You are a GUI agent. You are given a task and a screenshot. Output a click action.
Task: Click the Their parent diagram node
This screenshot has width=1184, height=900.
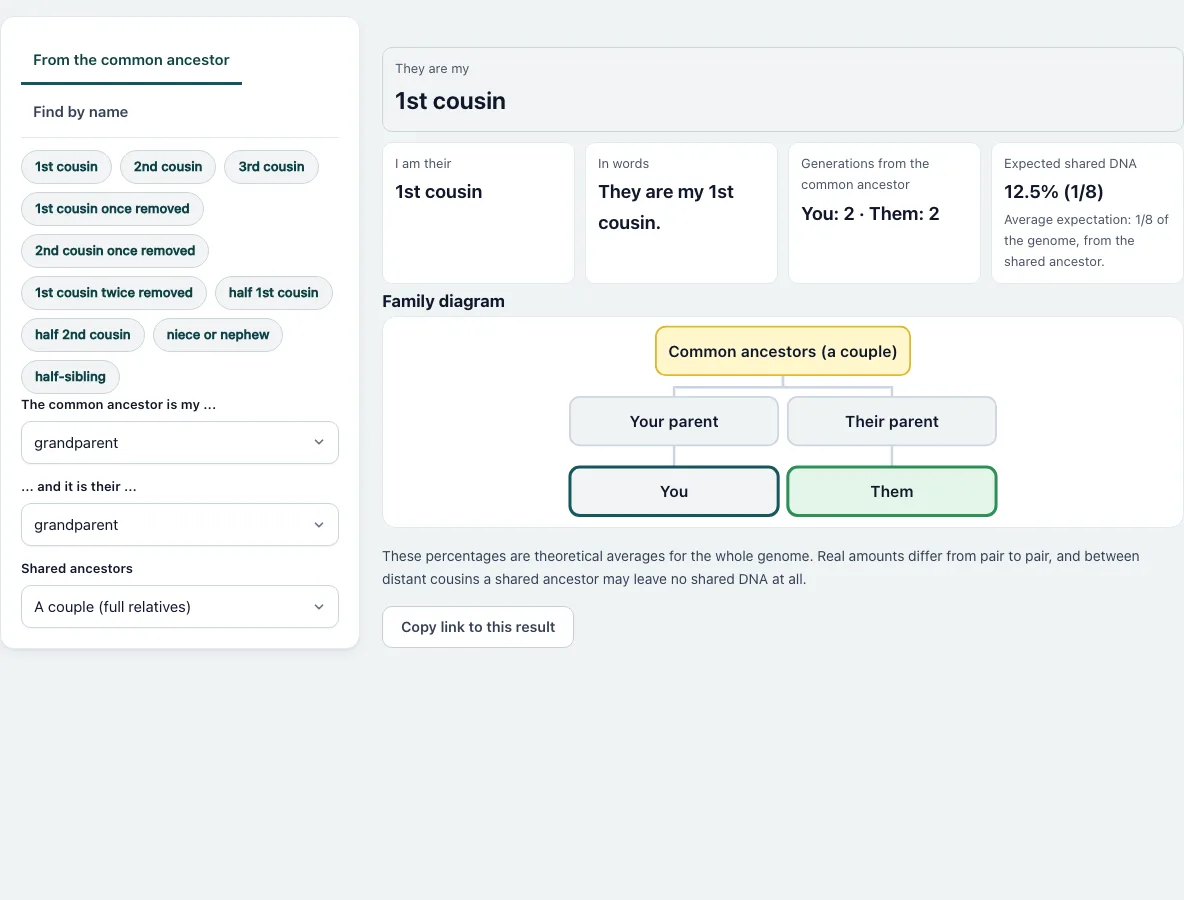coord(892,421)
